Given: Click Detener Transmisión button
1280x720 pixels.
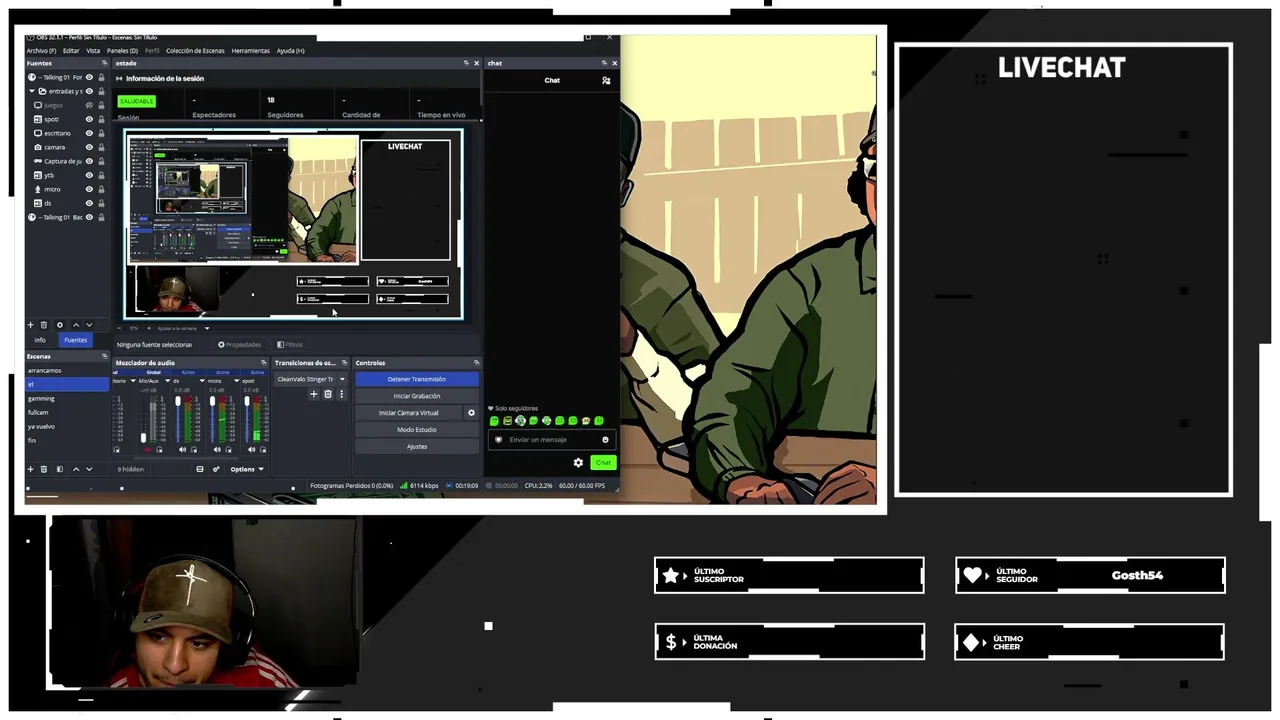Looking at the screenshot, I should click(417, 379).
